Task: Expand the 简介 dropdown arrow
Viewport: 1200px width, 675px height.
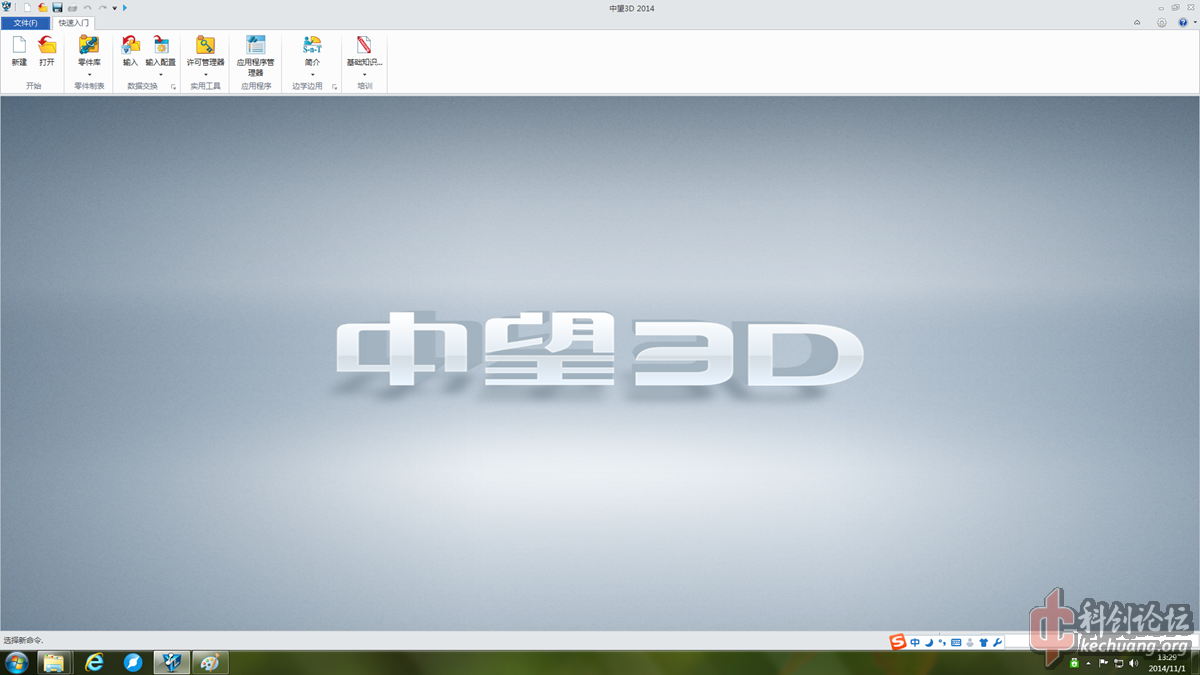Action: (x=312, y=74)
